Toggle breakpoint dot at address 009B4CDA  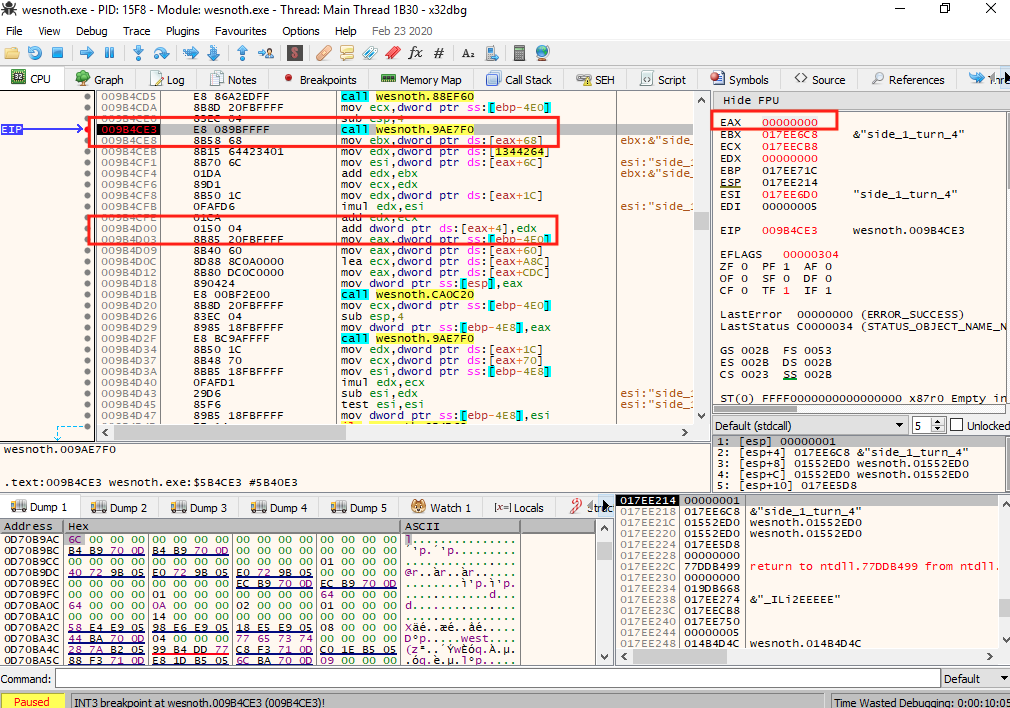[x=88, y=108]
